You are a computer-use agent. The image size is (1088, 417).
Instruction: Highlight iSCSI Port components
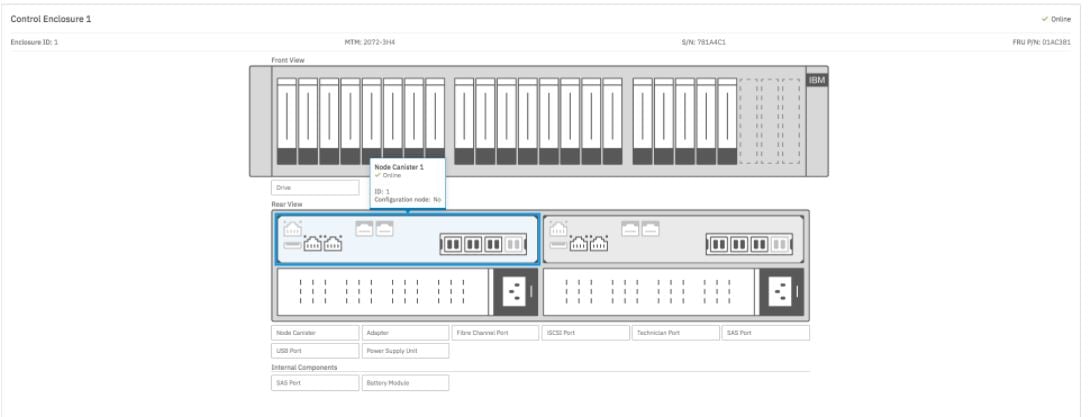(584, 332)
